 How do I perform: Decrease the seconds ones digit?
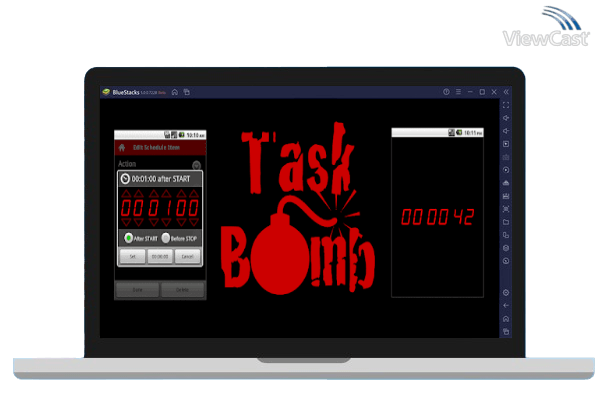pos(194,222)
